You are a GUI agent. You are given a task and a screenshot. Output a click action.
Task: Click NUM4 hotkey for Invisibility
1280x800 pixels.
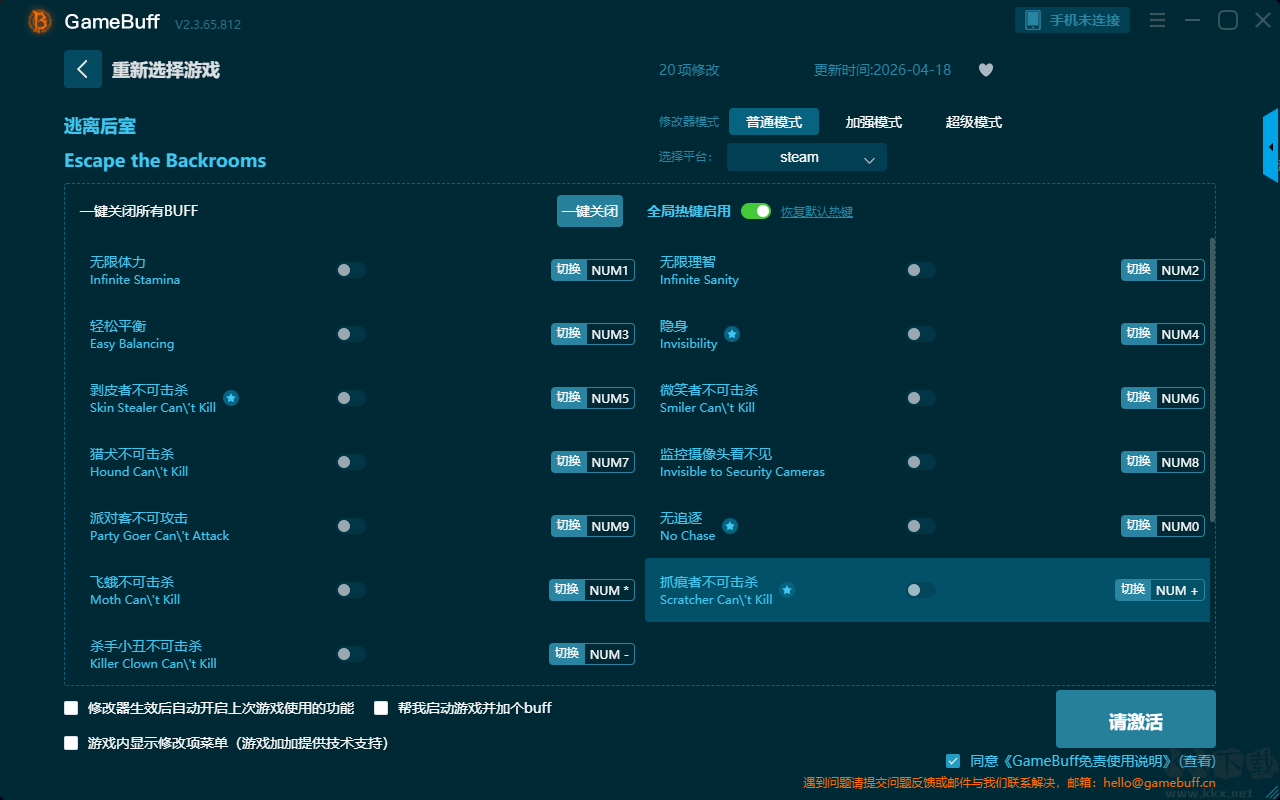(x=1163, y=334)
